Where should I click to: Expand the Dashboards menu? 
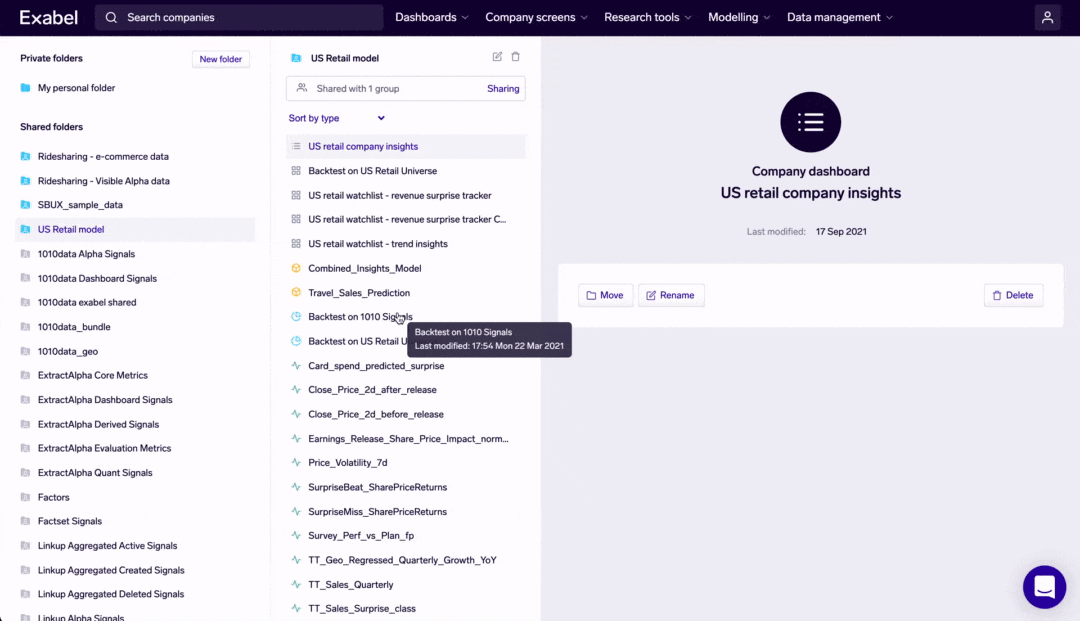point(432,17)
